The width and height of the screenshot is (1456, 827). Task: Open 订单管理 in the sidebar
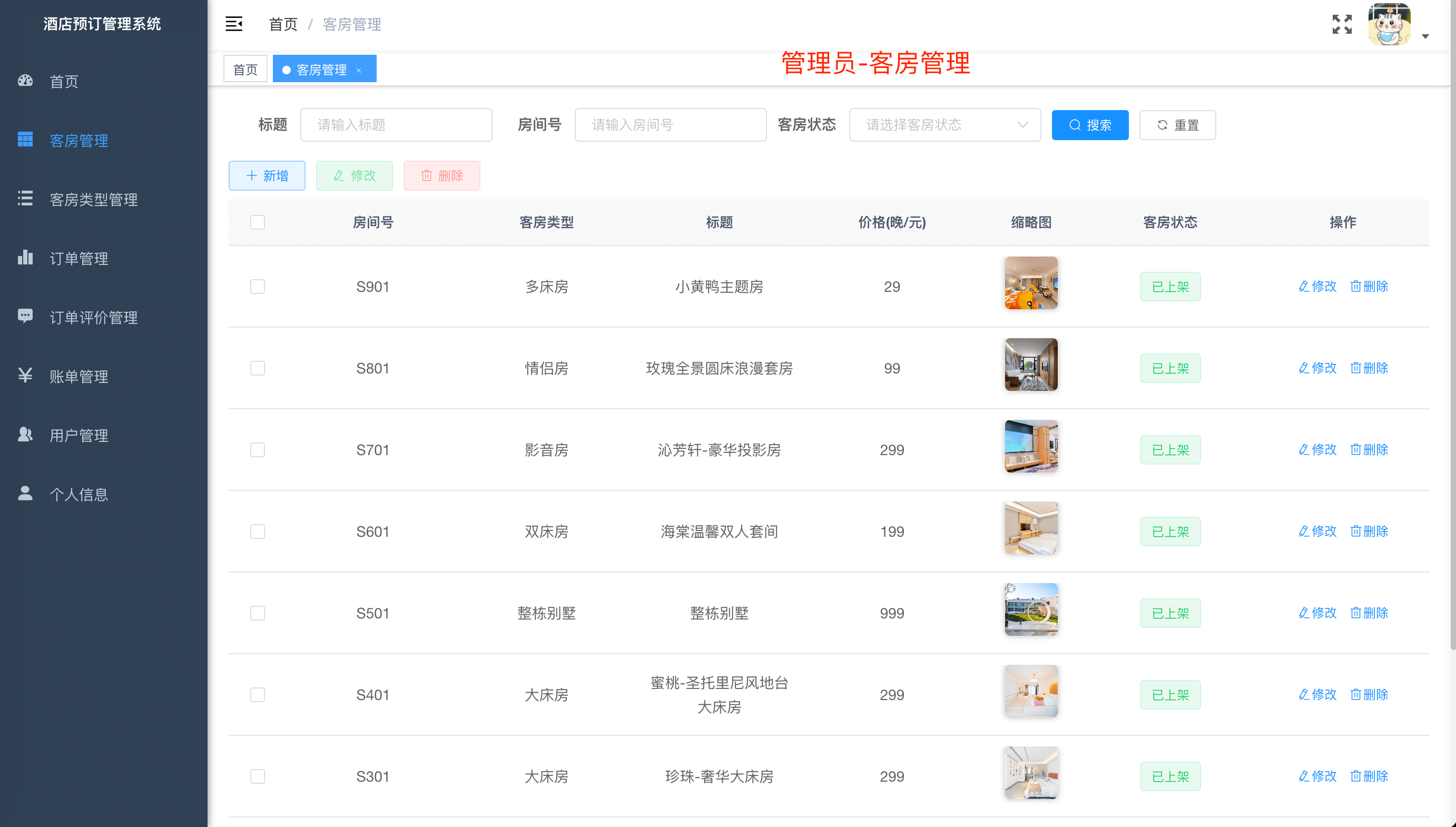point(77,259)
